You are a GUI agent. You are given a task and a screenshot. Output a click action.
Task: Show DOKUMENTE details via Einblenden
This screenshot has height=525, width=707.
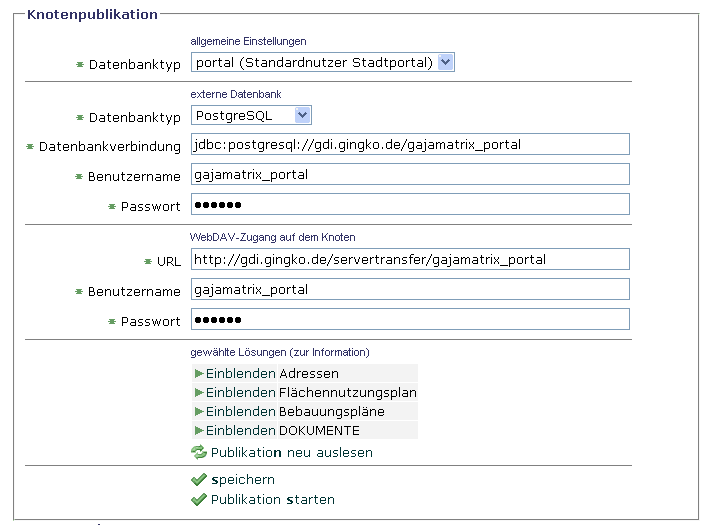tap(241, 430)
